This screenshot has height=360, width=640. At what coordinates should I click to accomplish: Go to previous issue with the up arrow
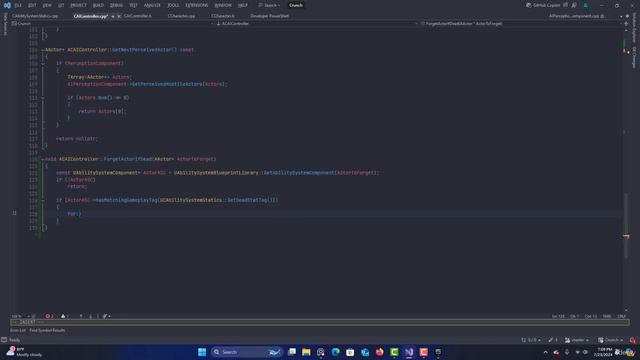pos(81,316)
